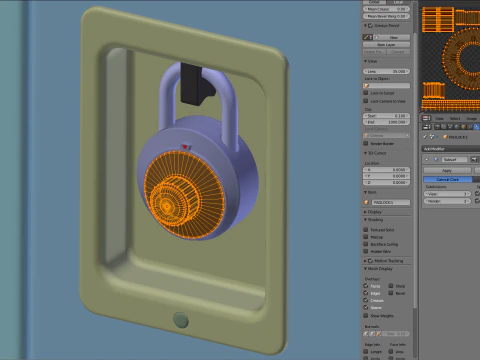Open View menu in UV editor

point(440,119)
